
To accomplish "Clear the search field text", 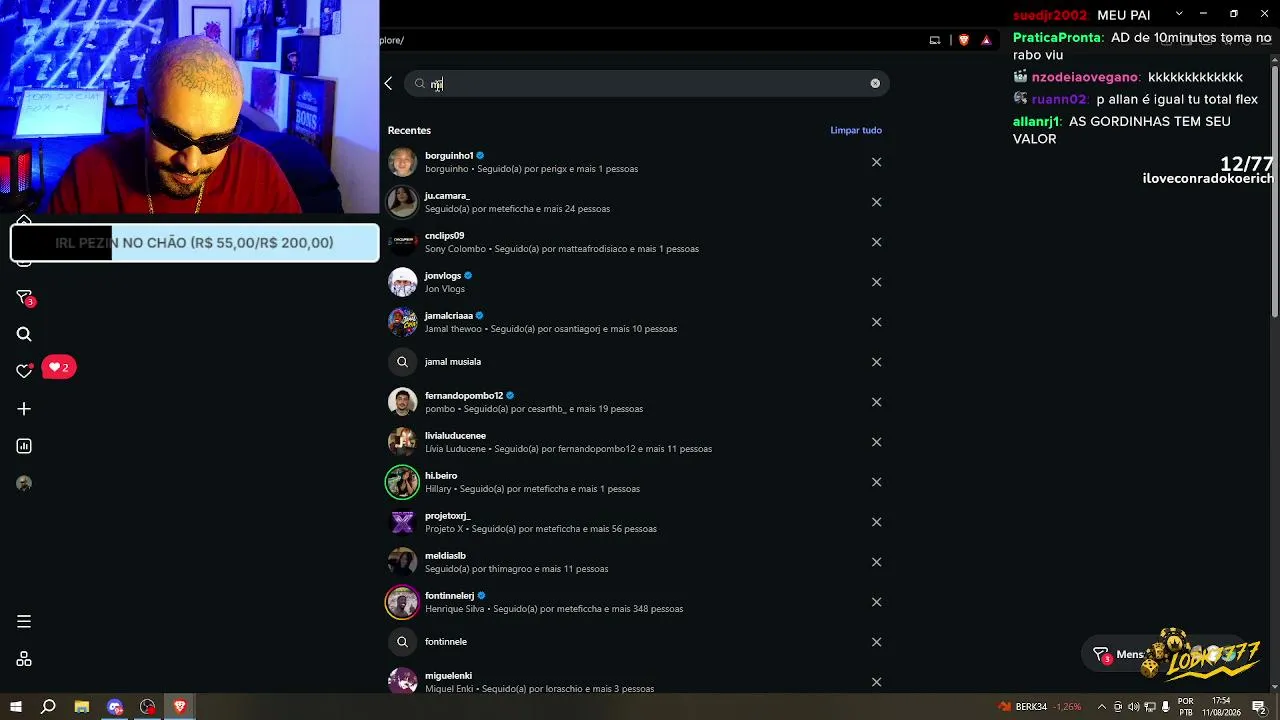I will (875, 84).
